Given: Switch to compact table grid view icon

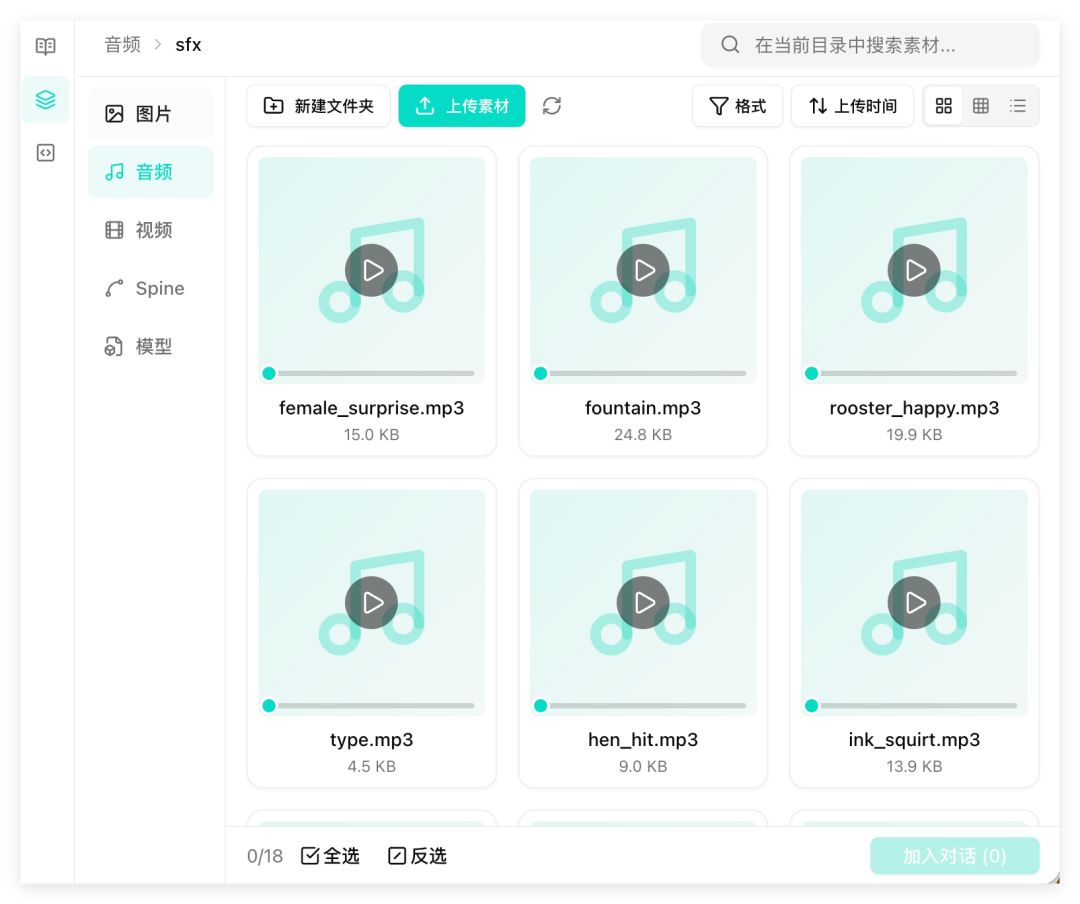Looking at the screenshot, I should pos(981,105).
